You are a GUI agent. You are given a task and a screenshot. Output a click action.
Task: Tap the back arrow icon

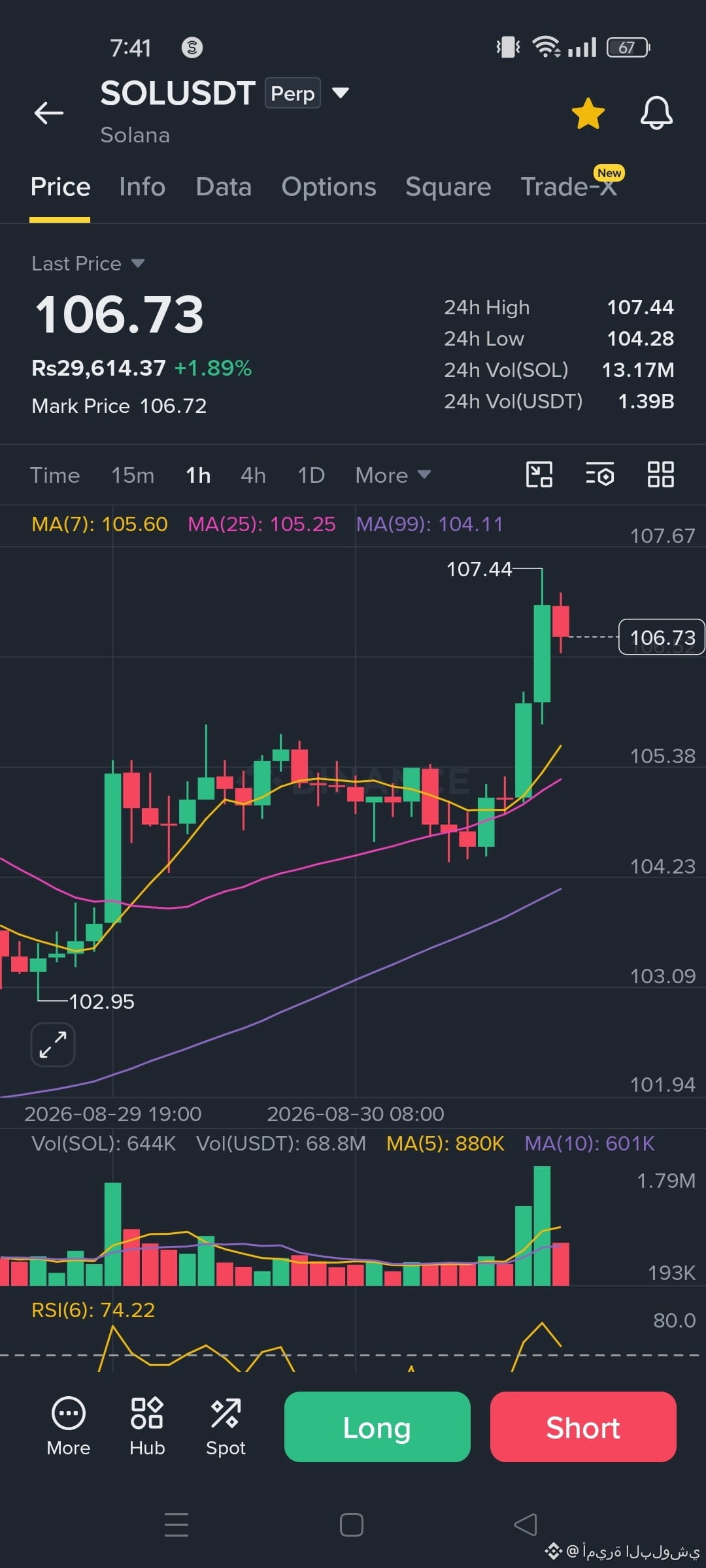[49, 113]
